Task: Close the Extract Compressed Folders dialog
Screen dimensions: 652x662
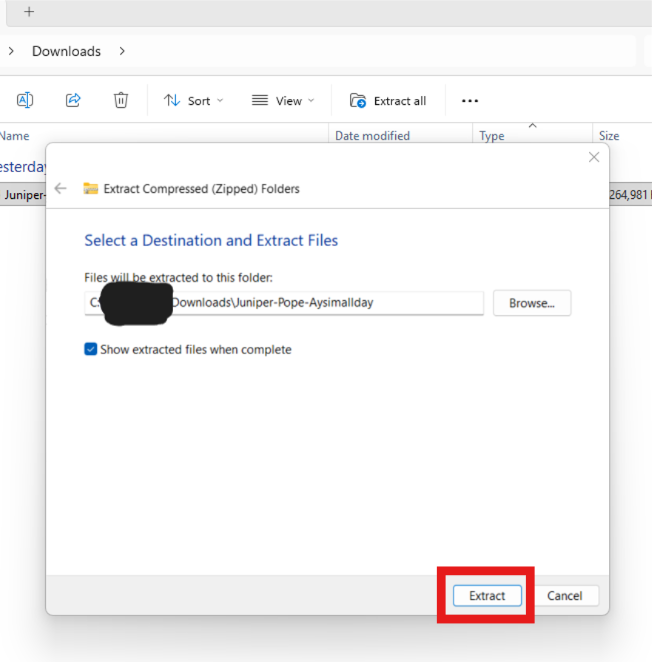Action: click(594, 157)
